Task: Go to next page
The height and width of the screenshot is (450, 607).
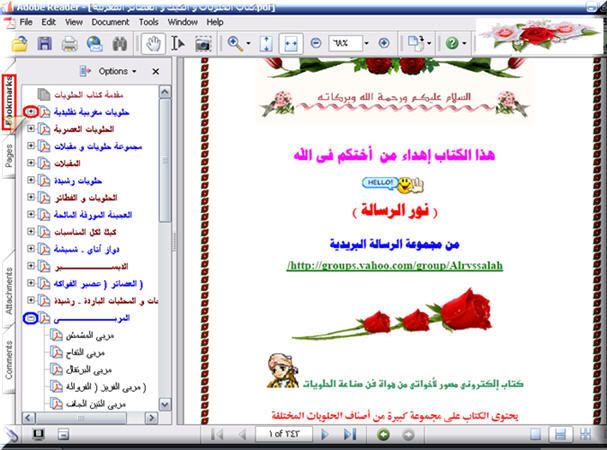Action: [x=325, y=435]
